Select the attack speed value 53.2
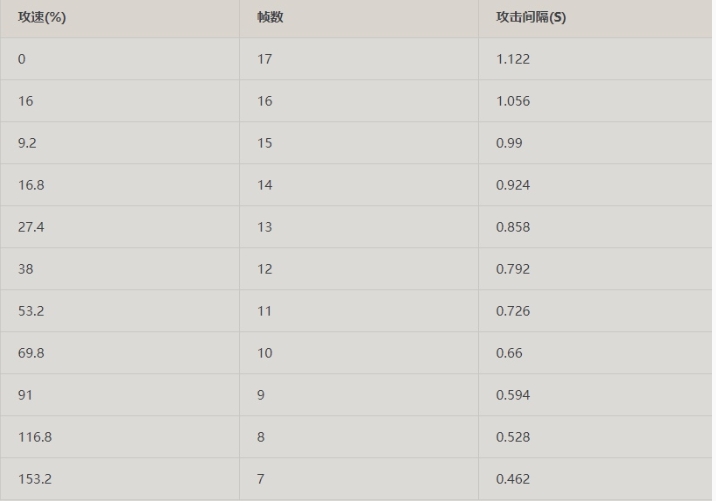 click(31, 311)
